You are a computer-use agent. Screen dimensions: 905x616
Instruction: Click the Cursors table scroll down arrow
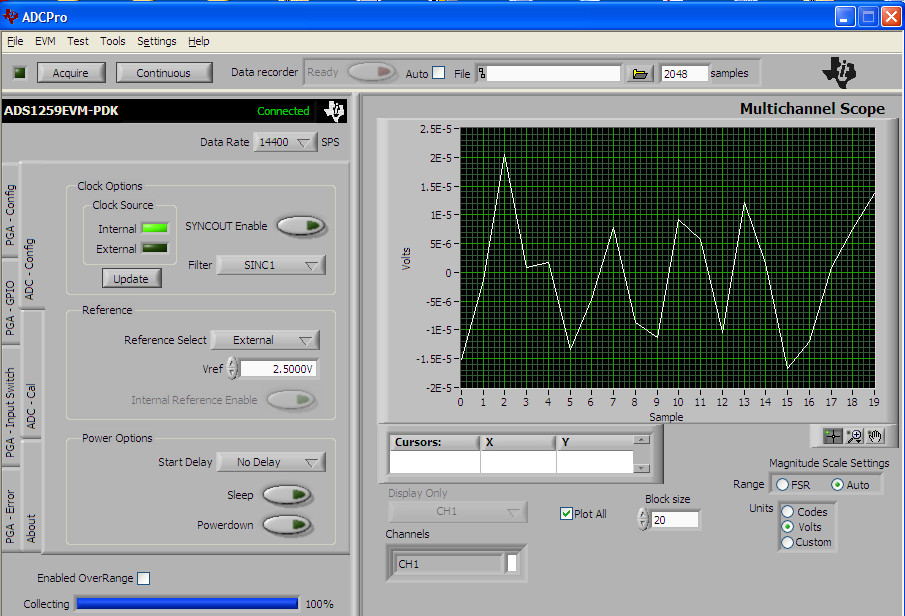(641, 468)
